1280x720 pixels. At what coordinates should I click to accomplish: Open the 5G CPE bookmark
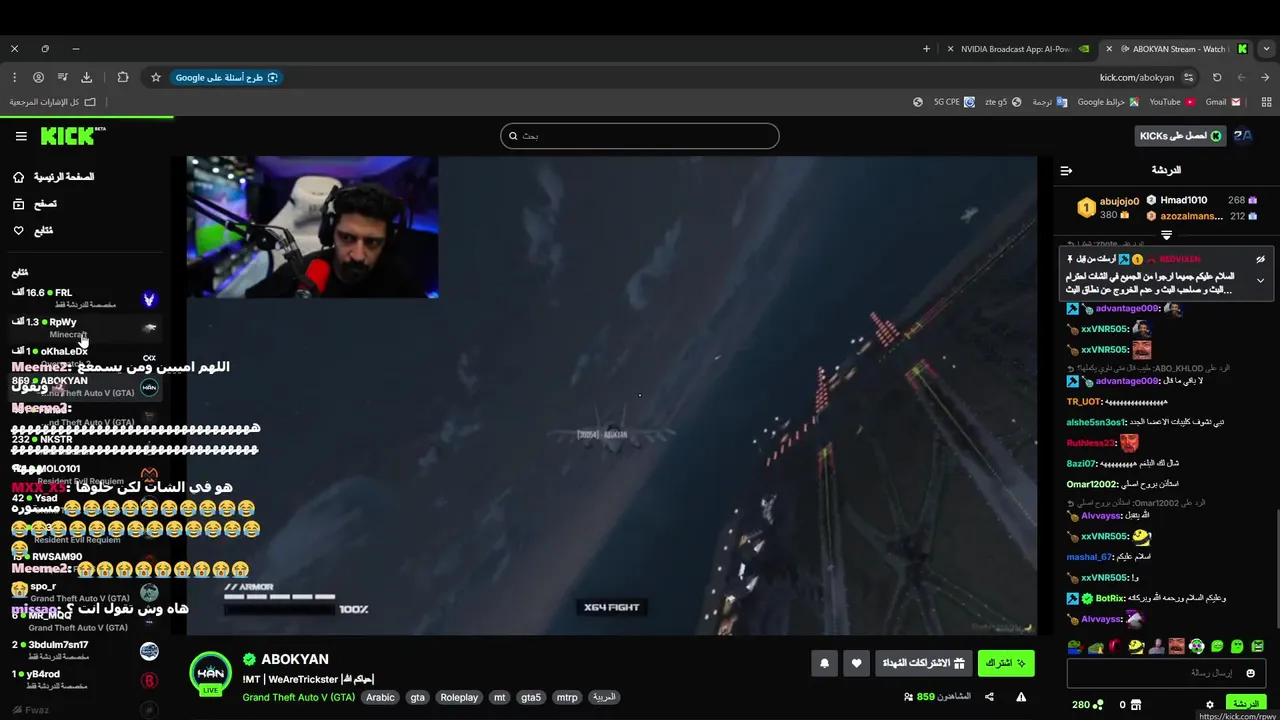tap(954, 102)
